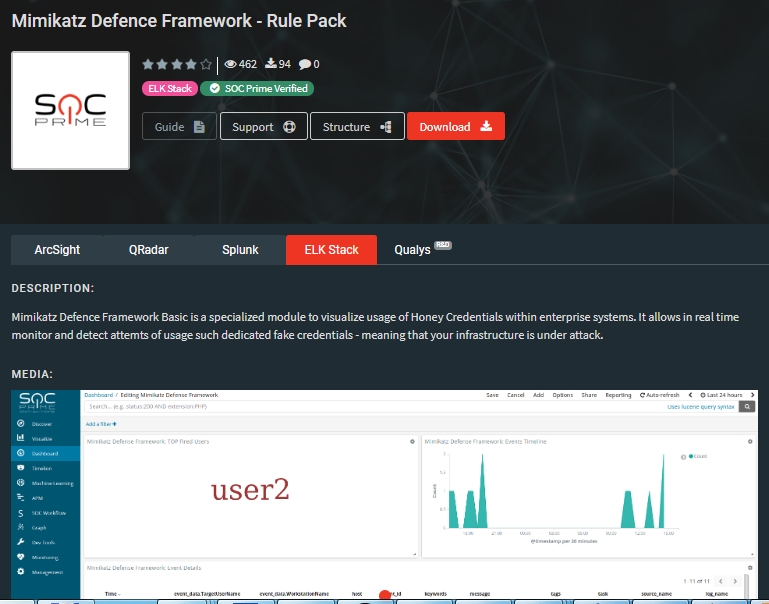
Task: Click Cancel in the dashboard menu
Action: pyautogui.click(x=515, y=395)
